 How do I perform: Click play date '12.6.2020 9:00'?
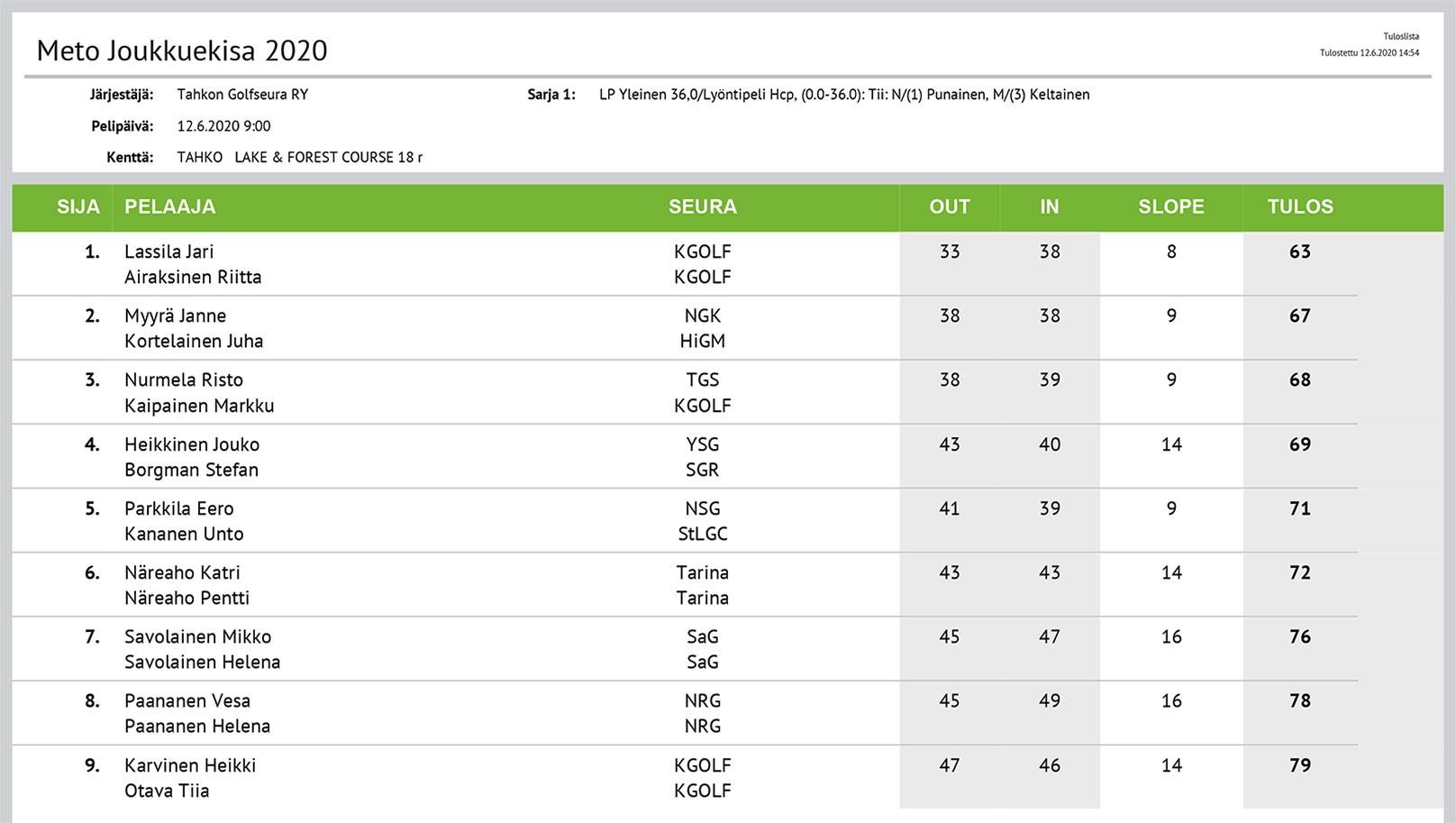tap(223, 126)
